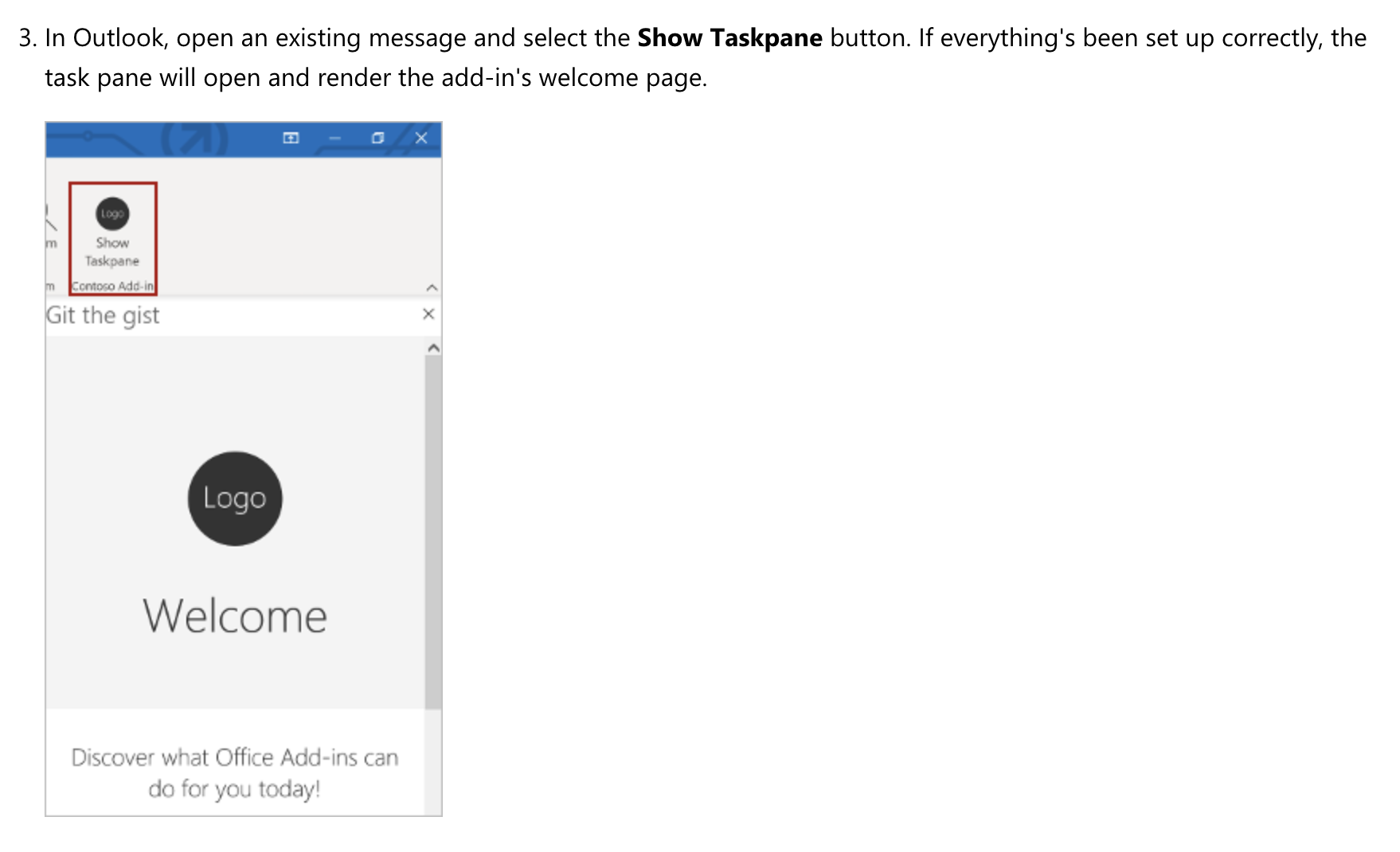Click the Welcome heading text

click(x=235, y=616)
